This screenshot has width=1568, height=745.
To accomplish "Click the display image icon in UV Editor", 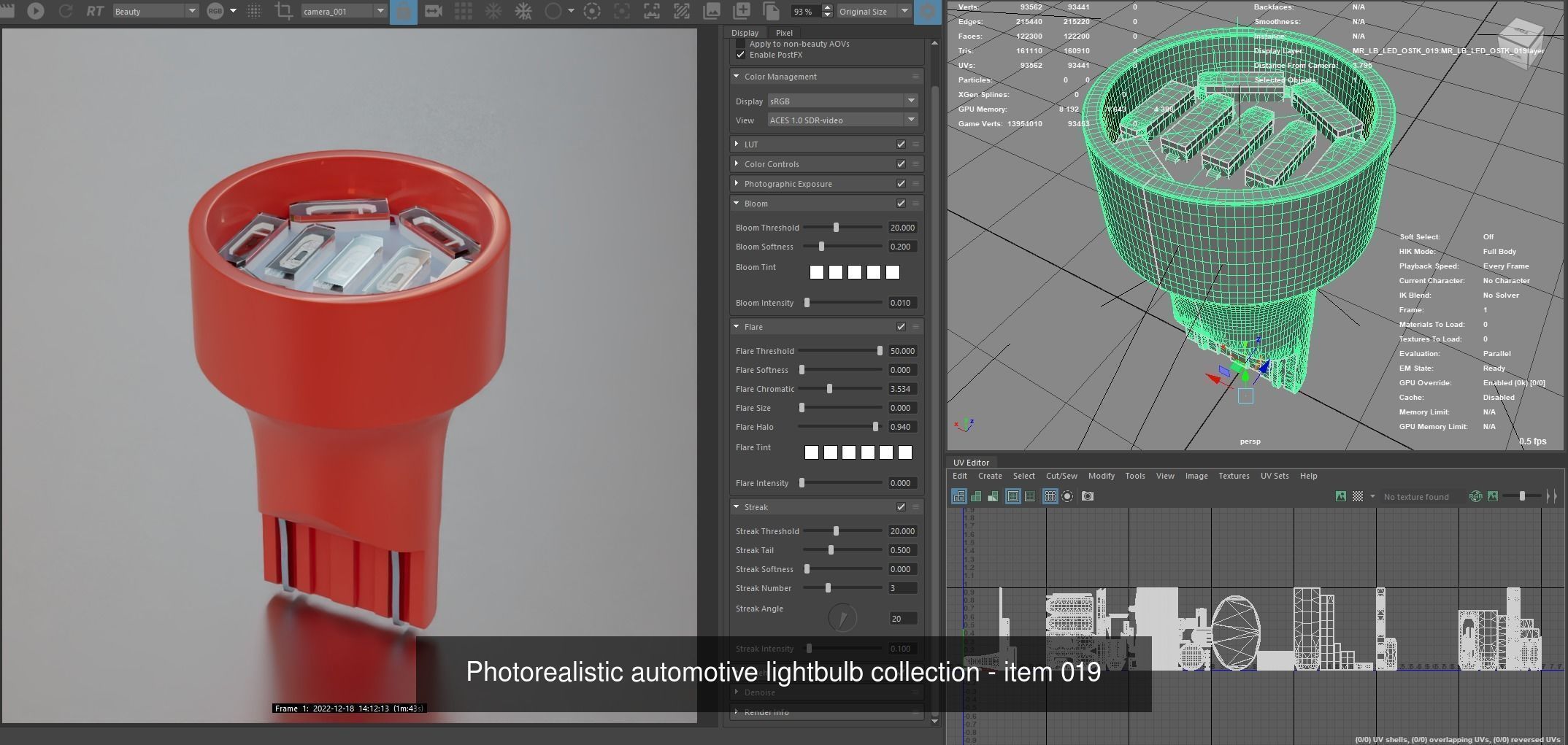I will [x=1341, y=496].
